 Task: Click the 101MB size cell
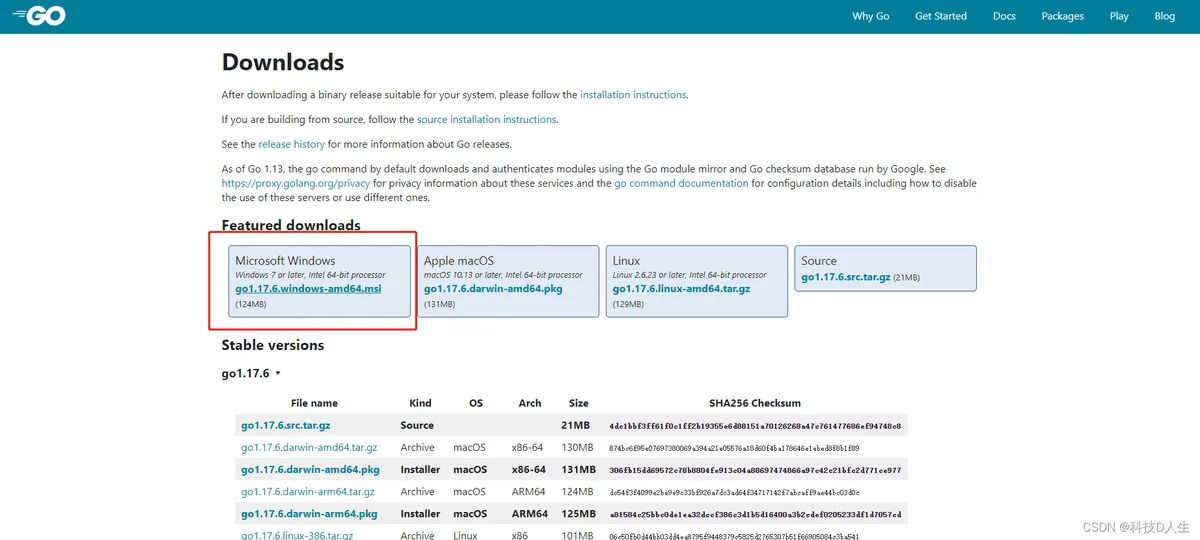point(579,535)
